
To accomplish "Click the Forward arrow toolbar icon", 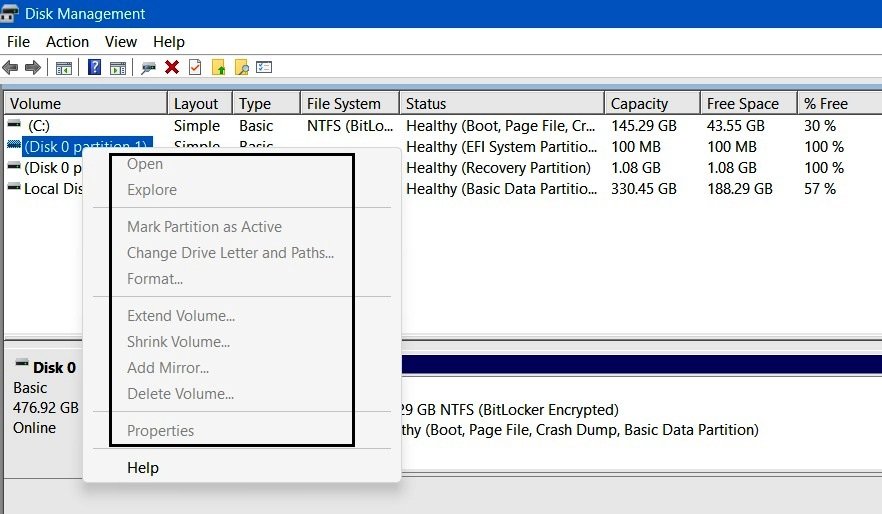I will (x=33, y=67).
